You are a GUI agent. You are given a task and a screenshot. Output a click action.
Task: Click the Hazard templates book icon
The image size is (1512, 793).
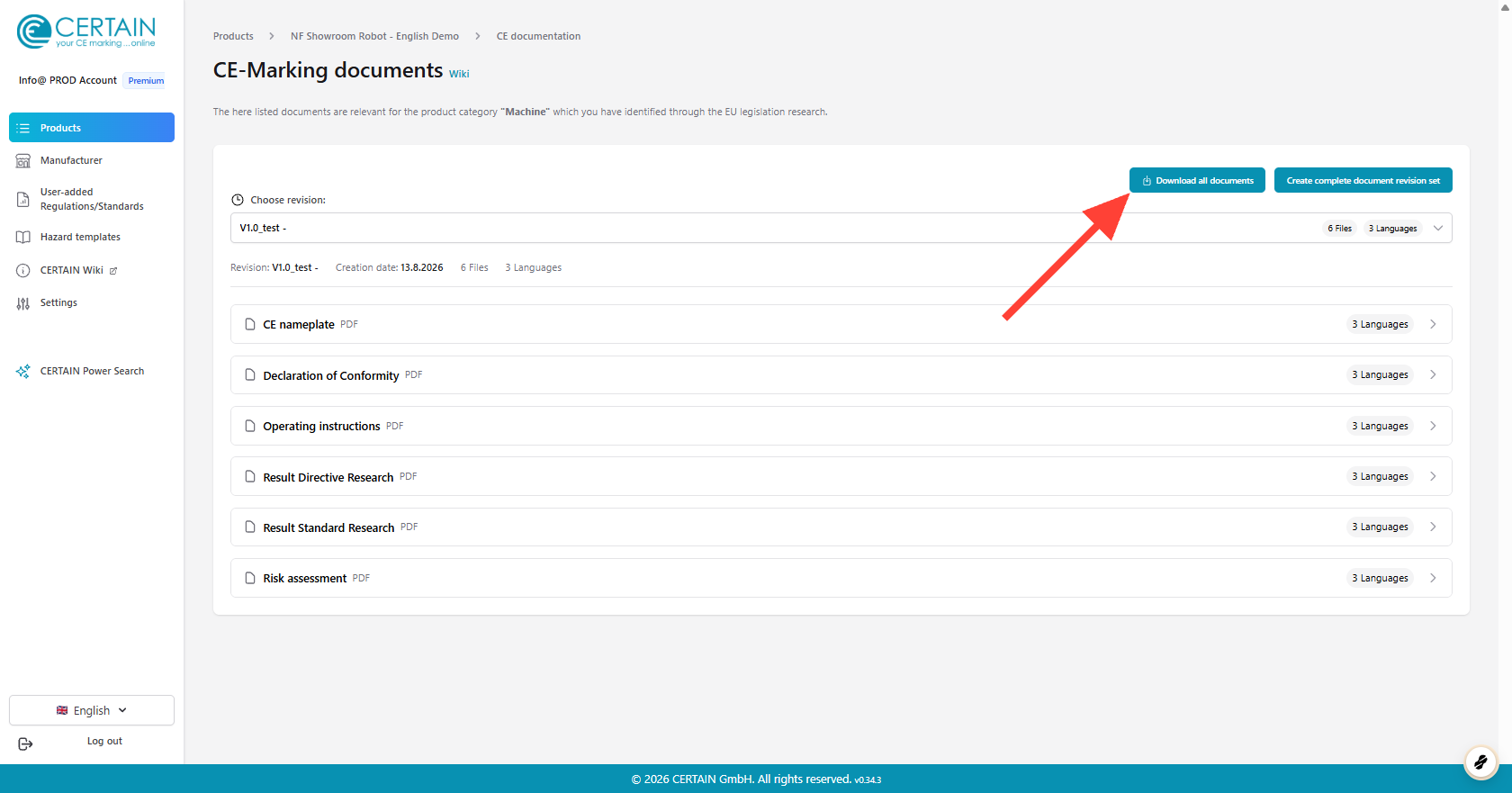[x=23, y=238]
